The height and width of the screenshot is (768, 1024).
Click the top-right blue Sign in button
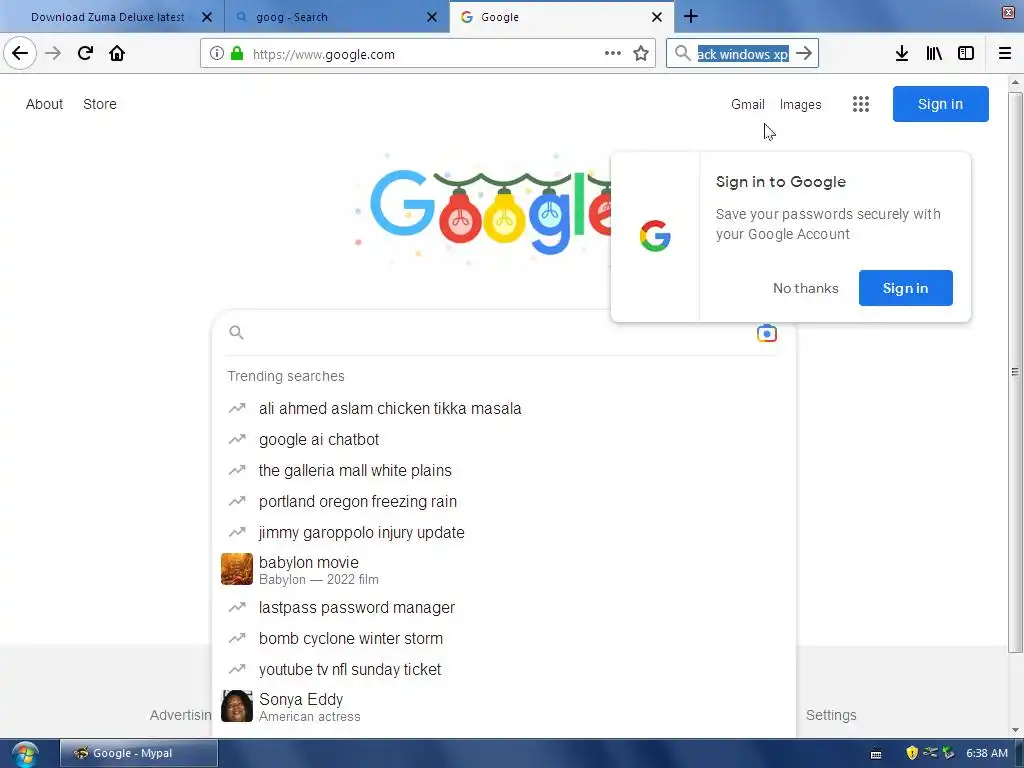pos(940,104)
